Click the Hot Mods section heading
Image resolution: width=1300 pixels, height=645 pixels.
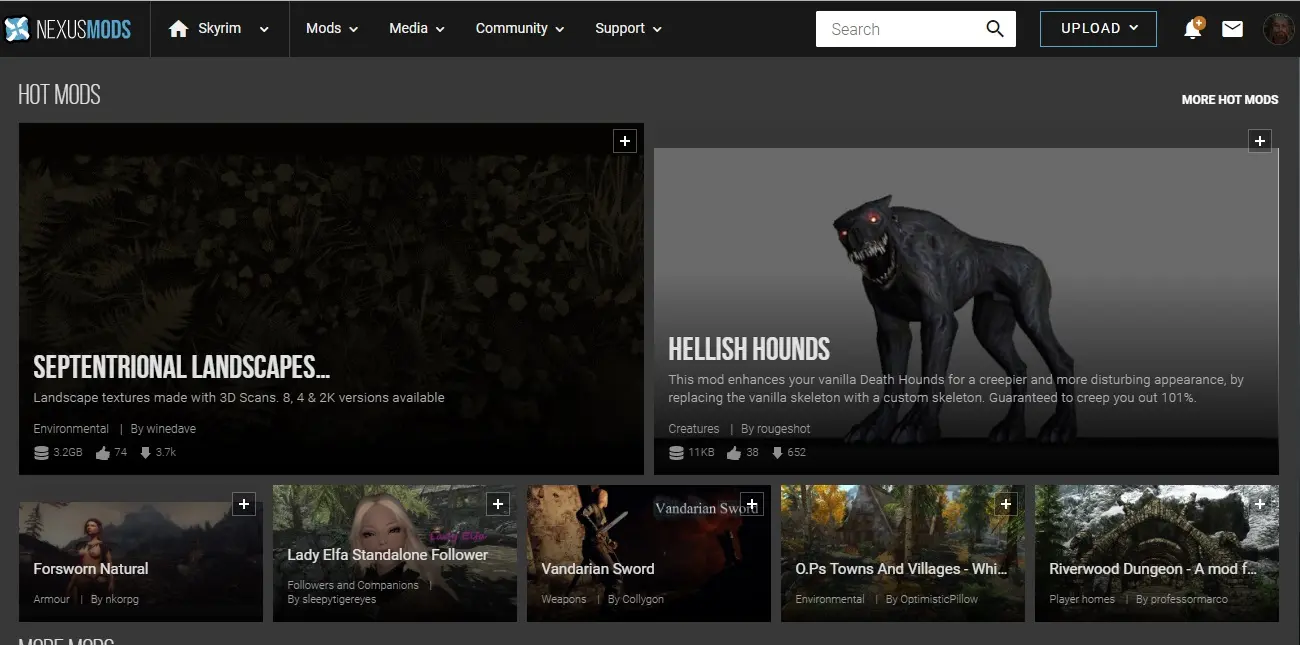click(x=59, y=95)
